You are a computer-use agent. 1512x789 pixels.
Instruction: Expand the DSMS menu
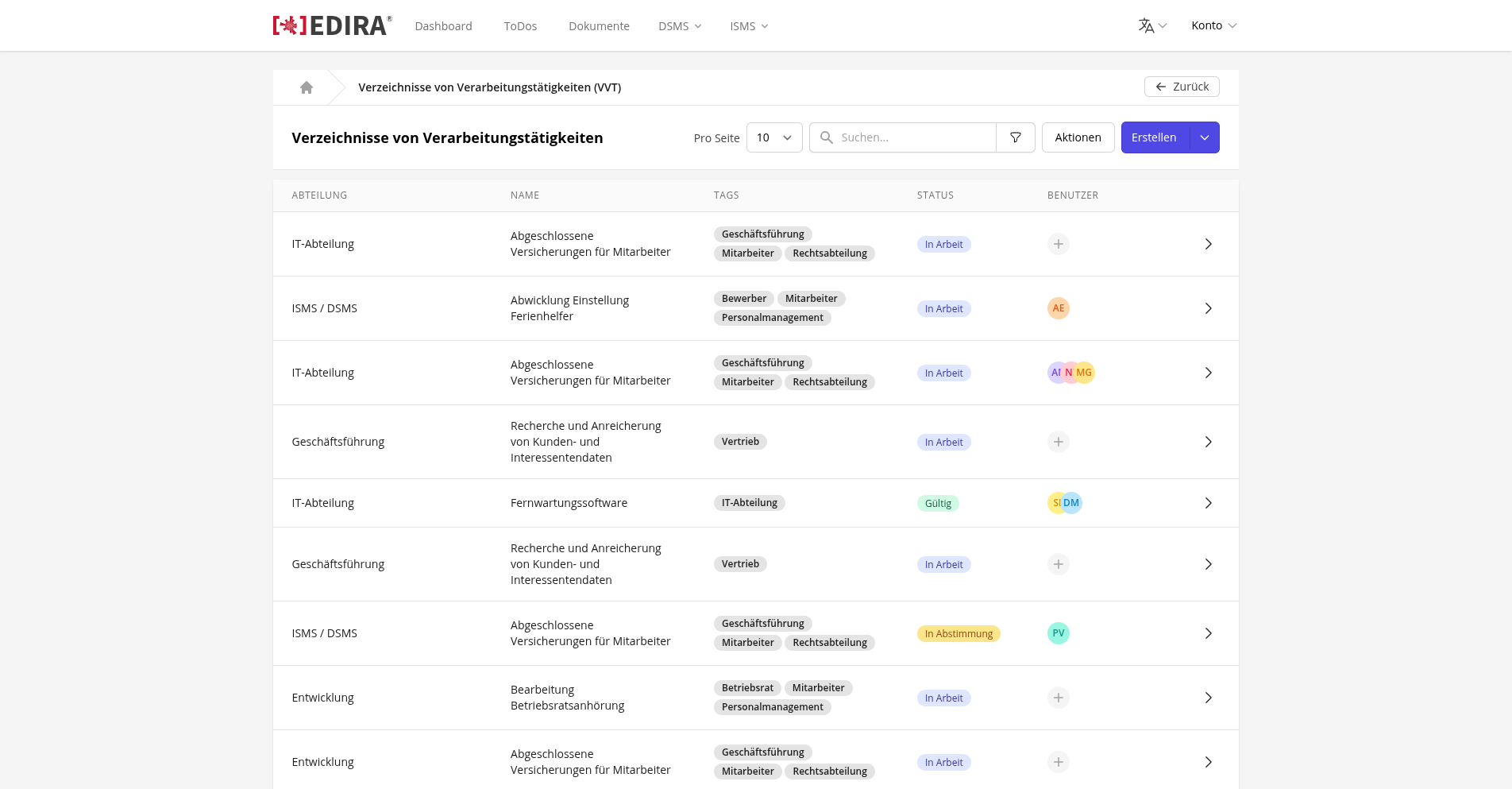(680, 26)
